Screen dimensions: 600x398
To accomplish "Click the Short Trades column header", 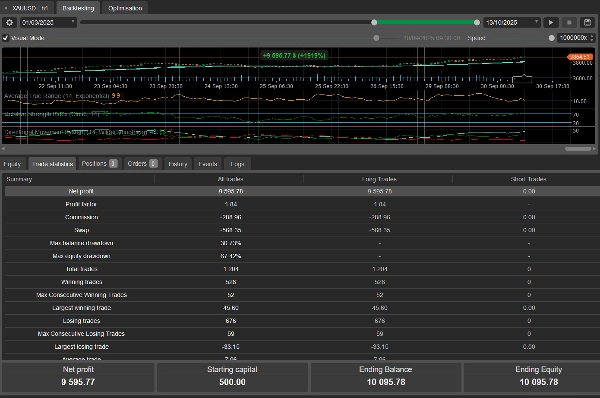I will click(x=528, y=179).
